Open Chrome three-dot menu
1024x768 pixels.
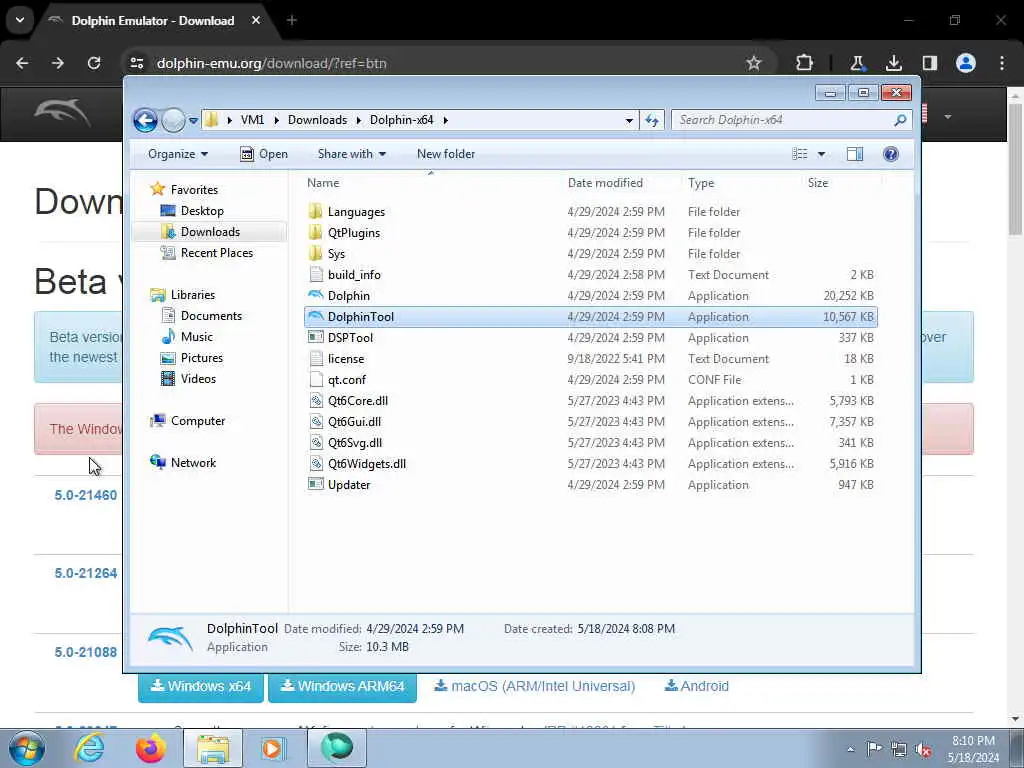click(x=1002, y=63)
